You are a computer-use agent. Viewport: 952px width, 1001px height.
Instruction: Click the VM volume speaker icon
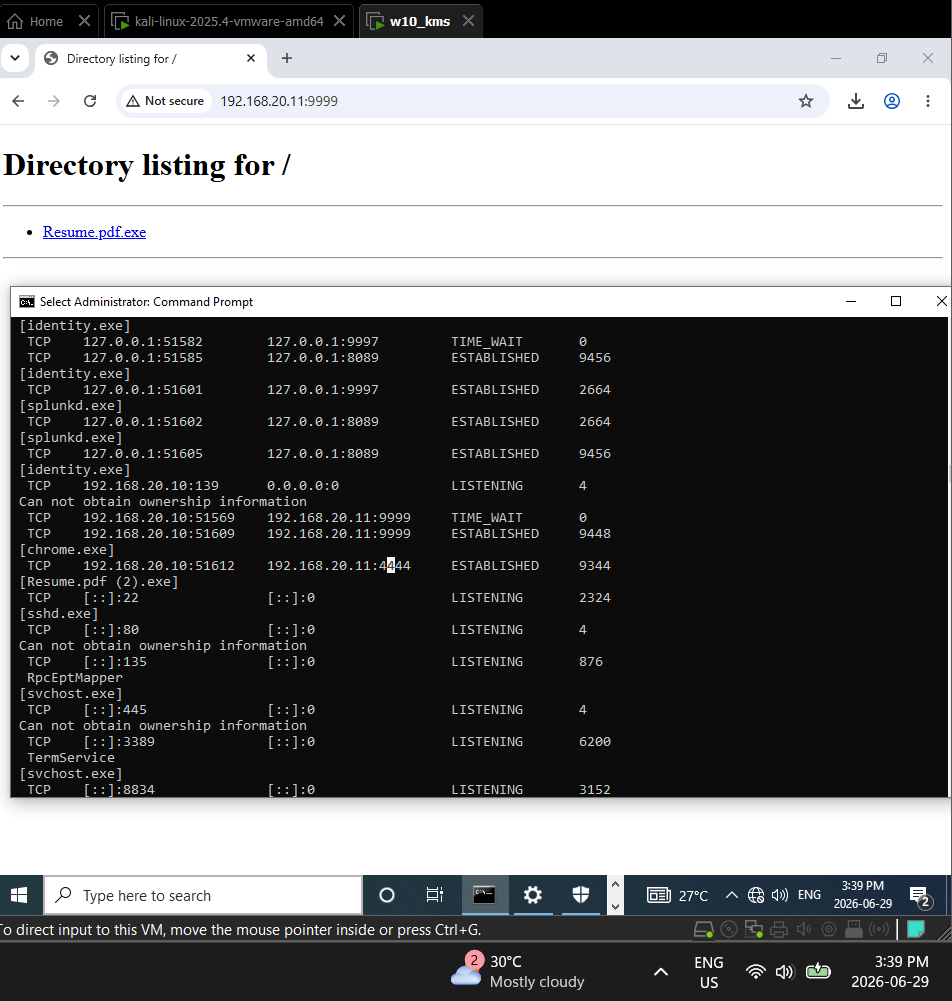tap(780, 895)
